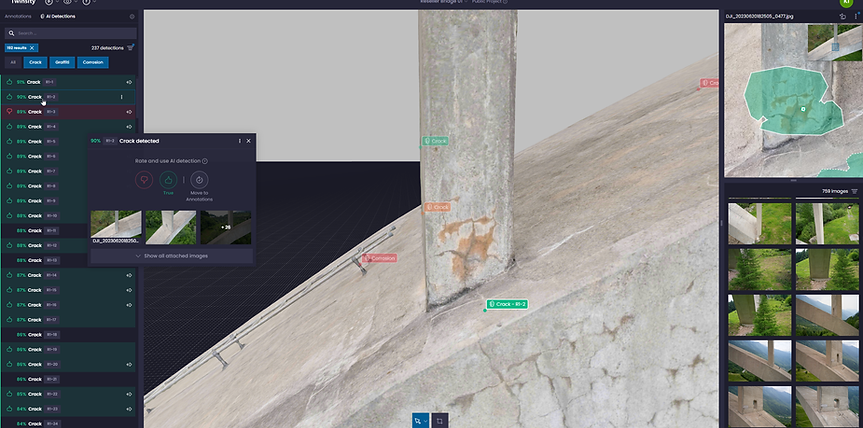The image size is (863, 428).
Task: Select the 87% Crack R1-17 row
Action: 68,320
